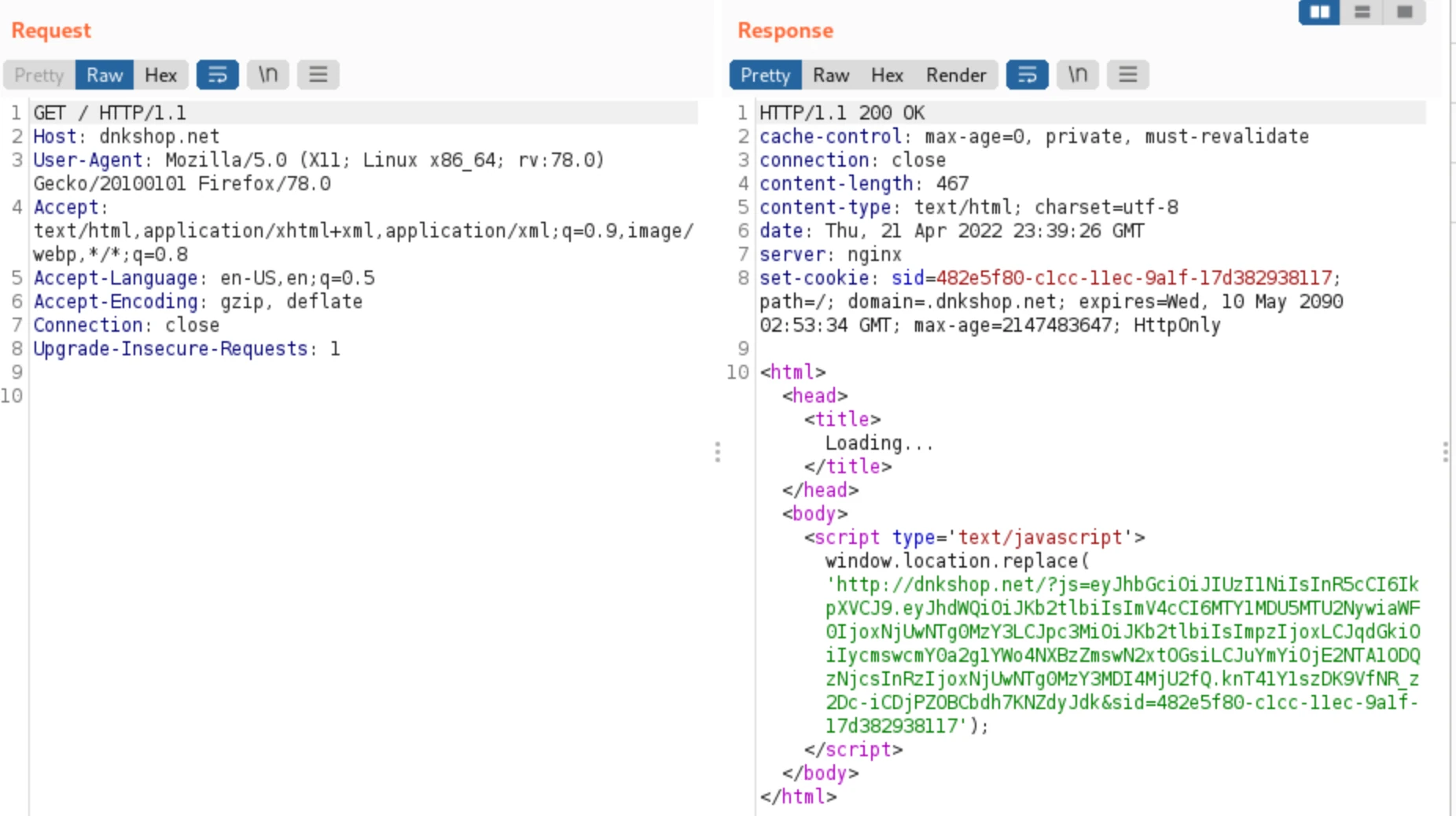The image size is (1456, 816).
Task: Toggle word wrap icon in Response panel
Action: pyautogui.click(x=1028, y=75)
